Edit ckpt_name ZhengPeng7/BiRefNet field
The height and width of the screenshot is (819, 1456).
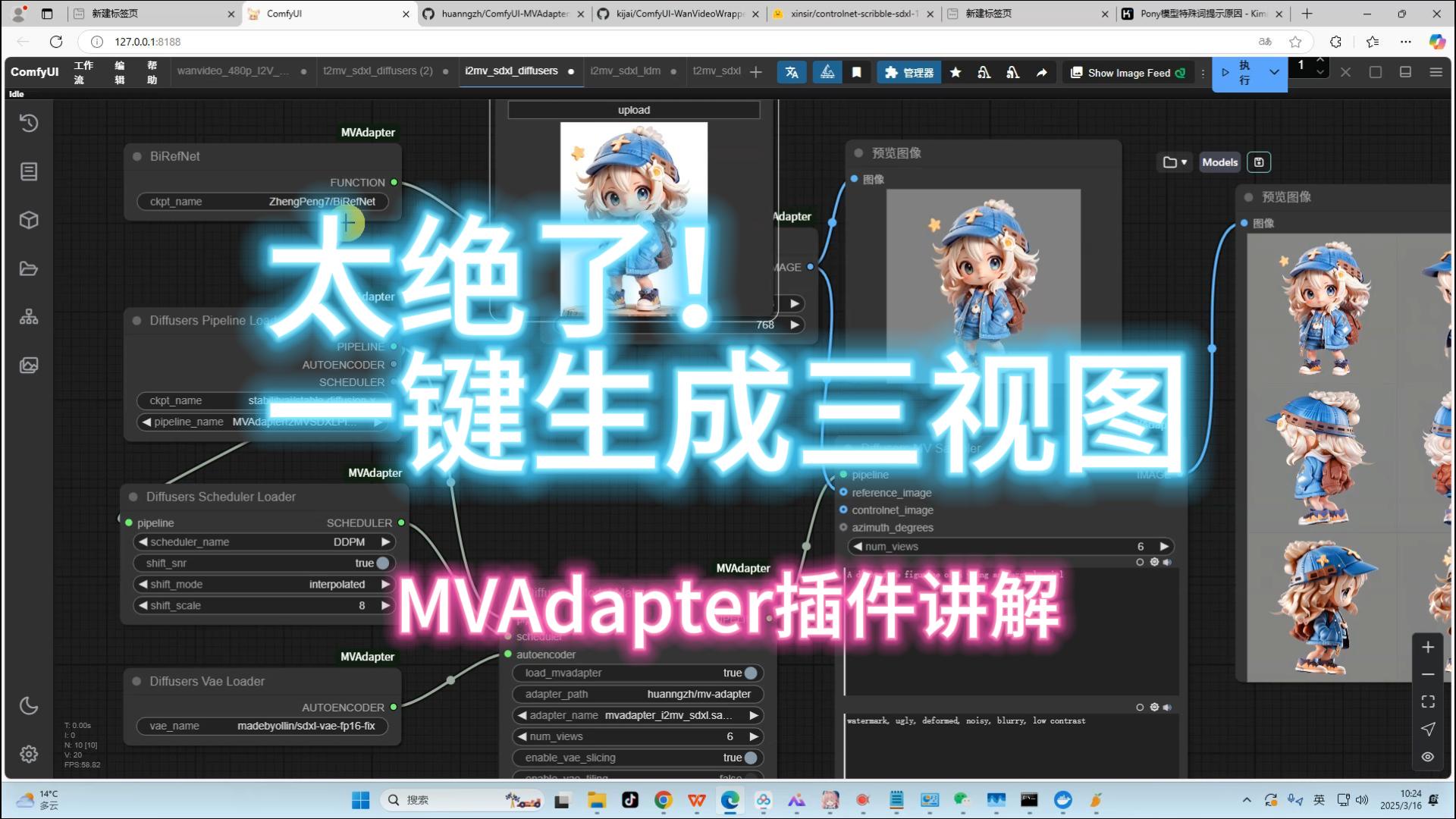(262, 202)
